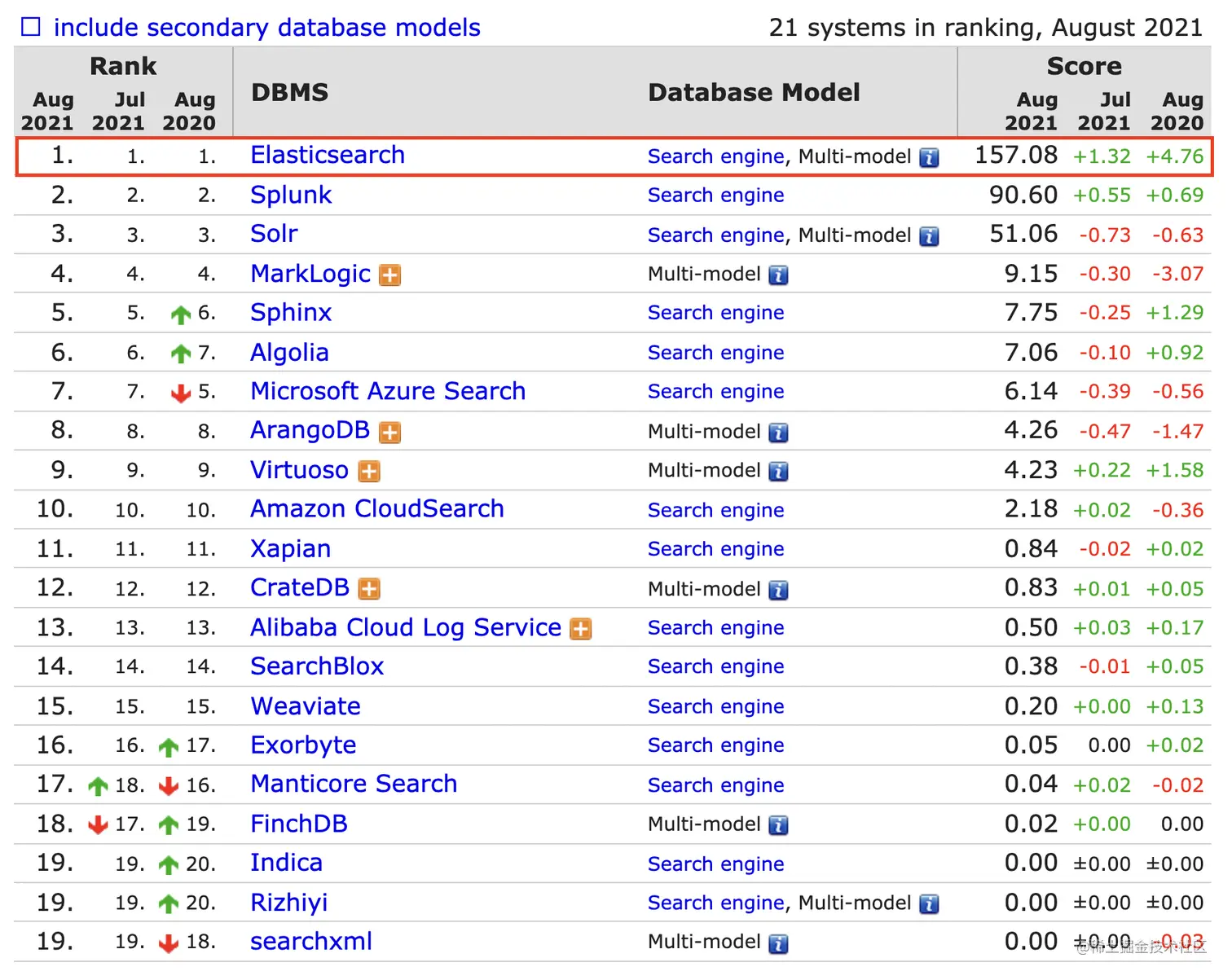The image size is (1232, 980).
Task: Click the green up arrow in Indica row
Action: coord(169,865)
